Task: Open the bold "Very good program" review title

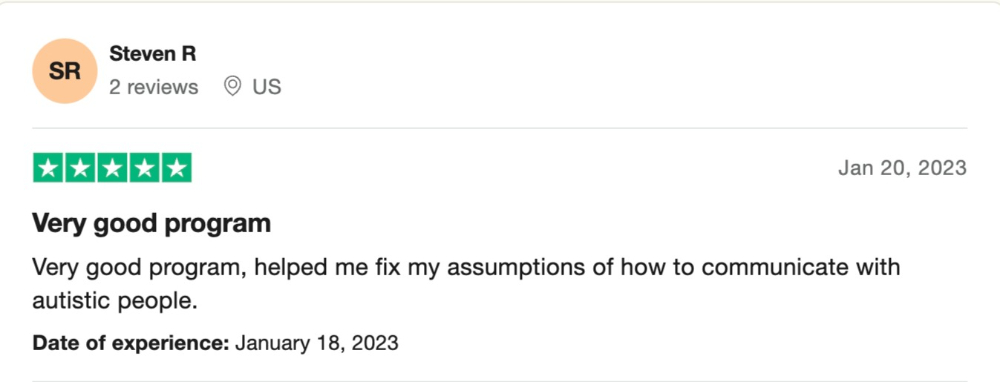Action: click(152, 224)
